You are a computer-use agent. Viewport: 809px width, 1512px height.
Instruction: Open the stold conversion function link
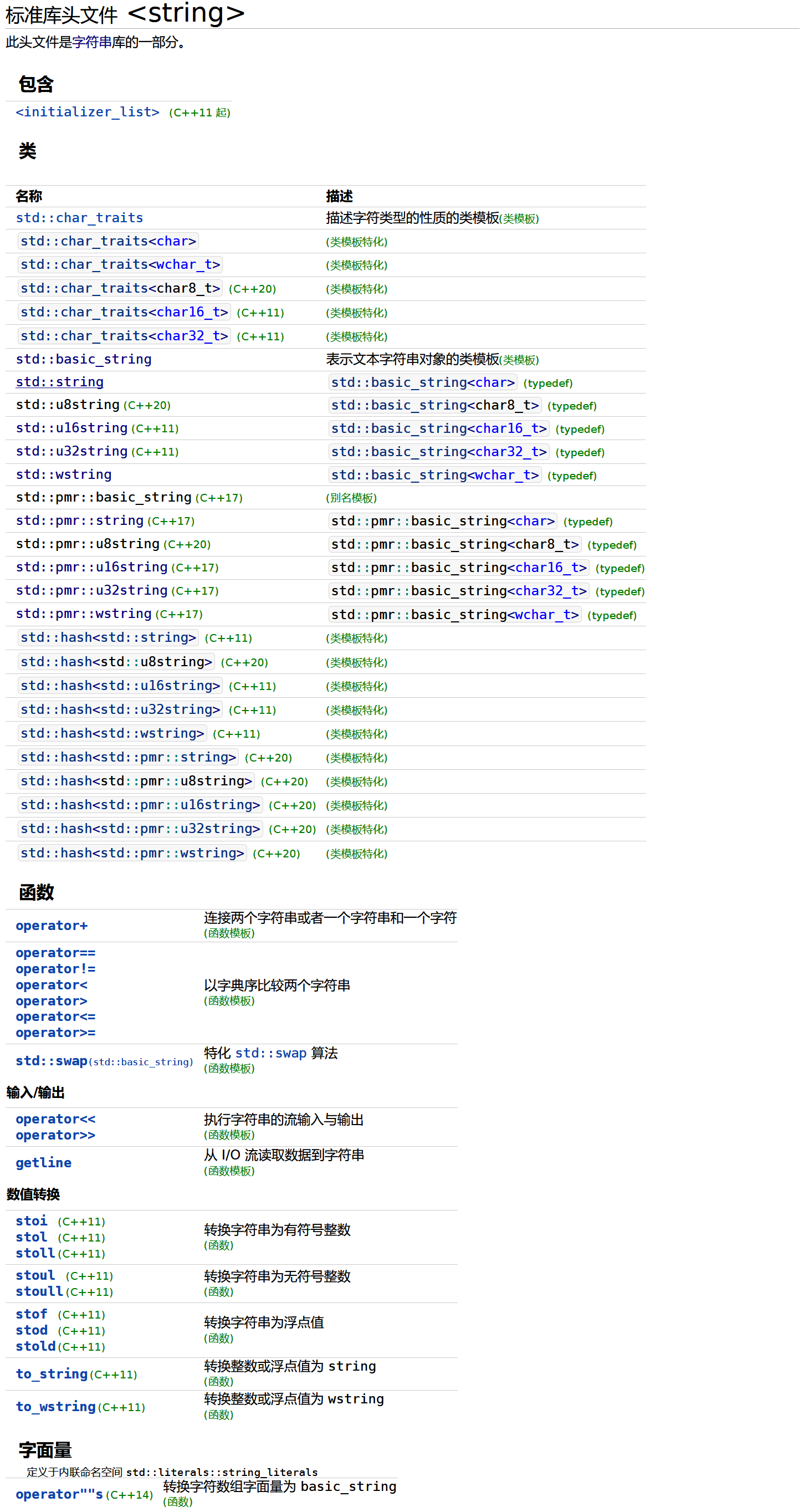click(x=36, y=1346)
